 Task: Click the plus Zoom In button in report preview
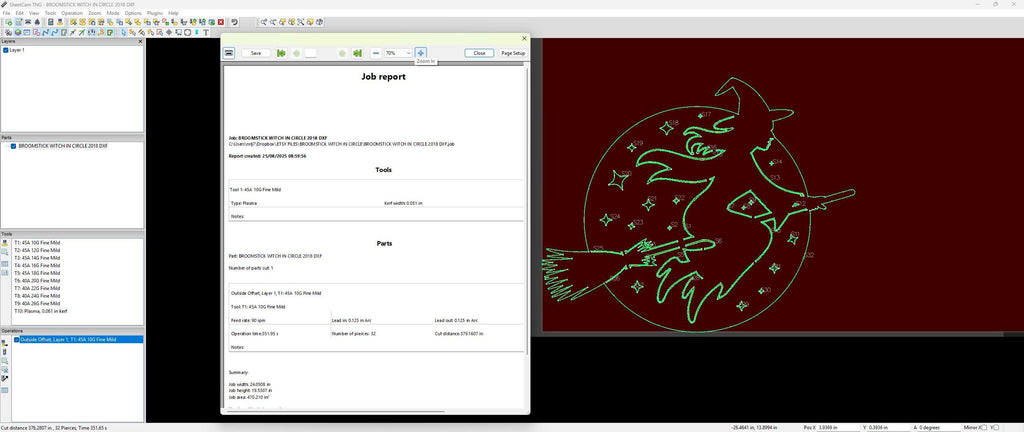[421, 53]
